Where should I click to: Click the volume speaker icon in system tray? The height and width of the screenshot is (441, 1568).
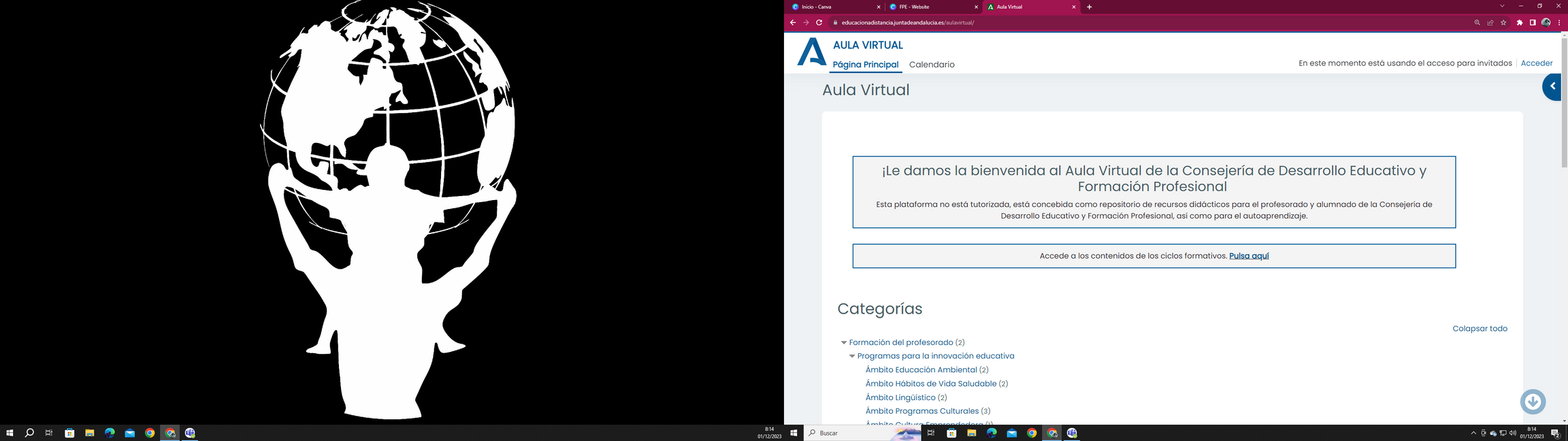1513,433
